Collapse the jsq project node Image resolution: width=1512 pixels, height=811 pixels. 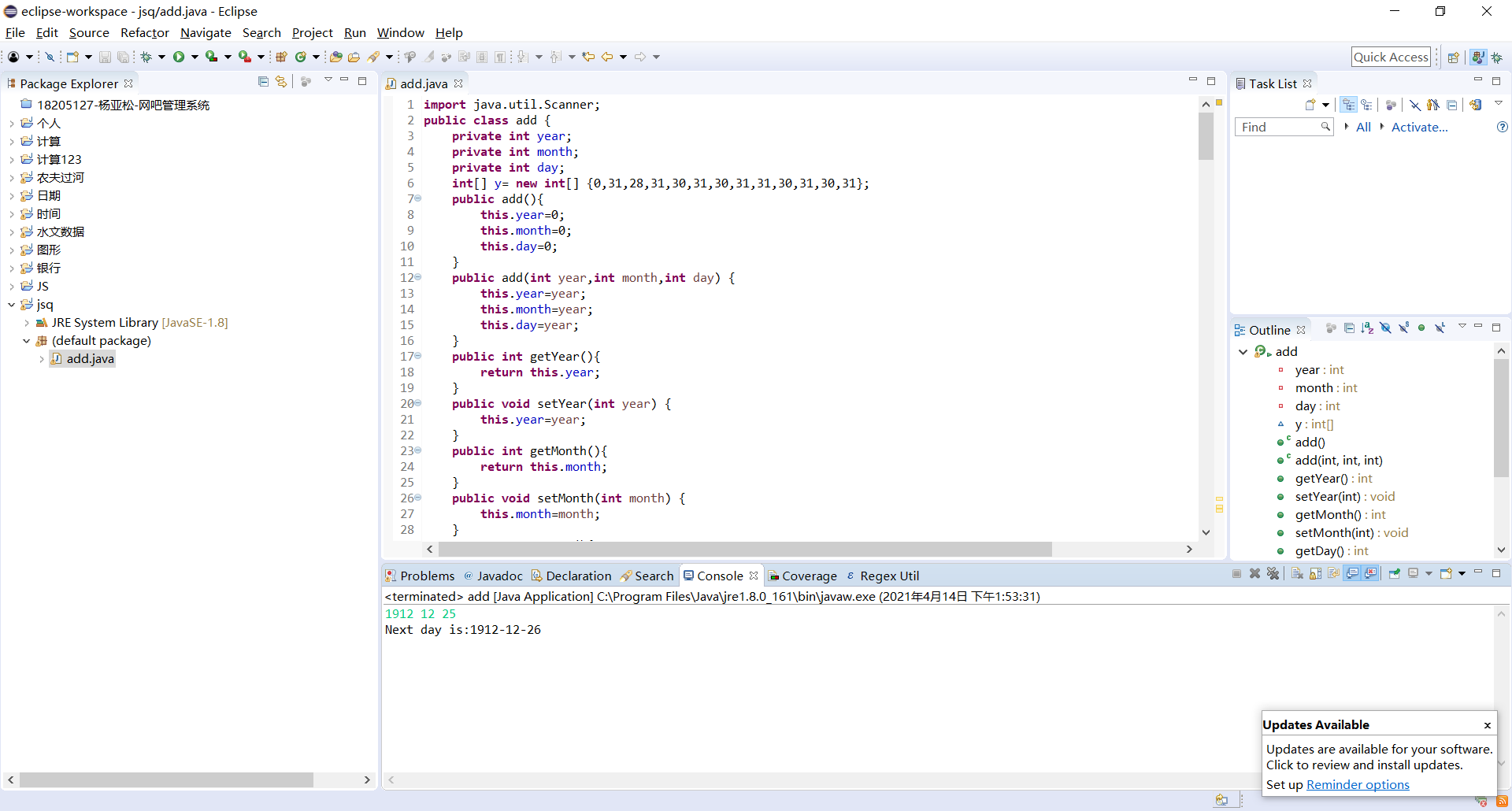(11, 305)
